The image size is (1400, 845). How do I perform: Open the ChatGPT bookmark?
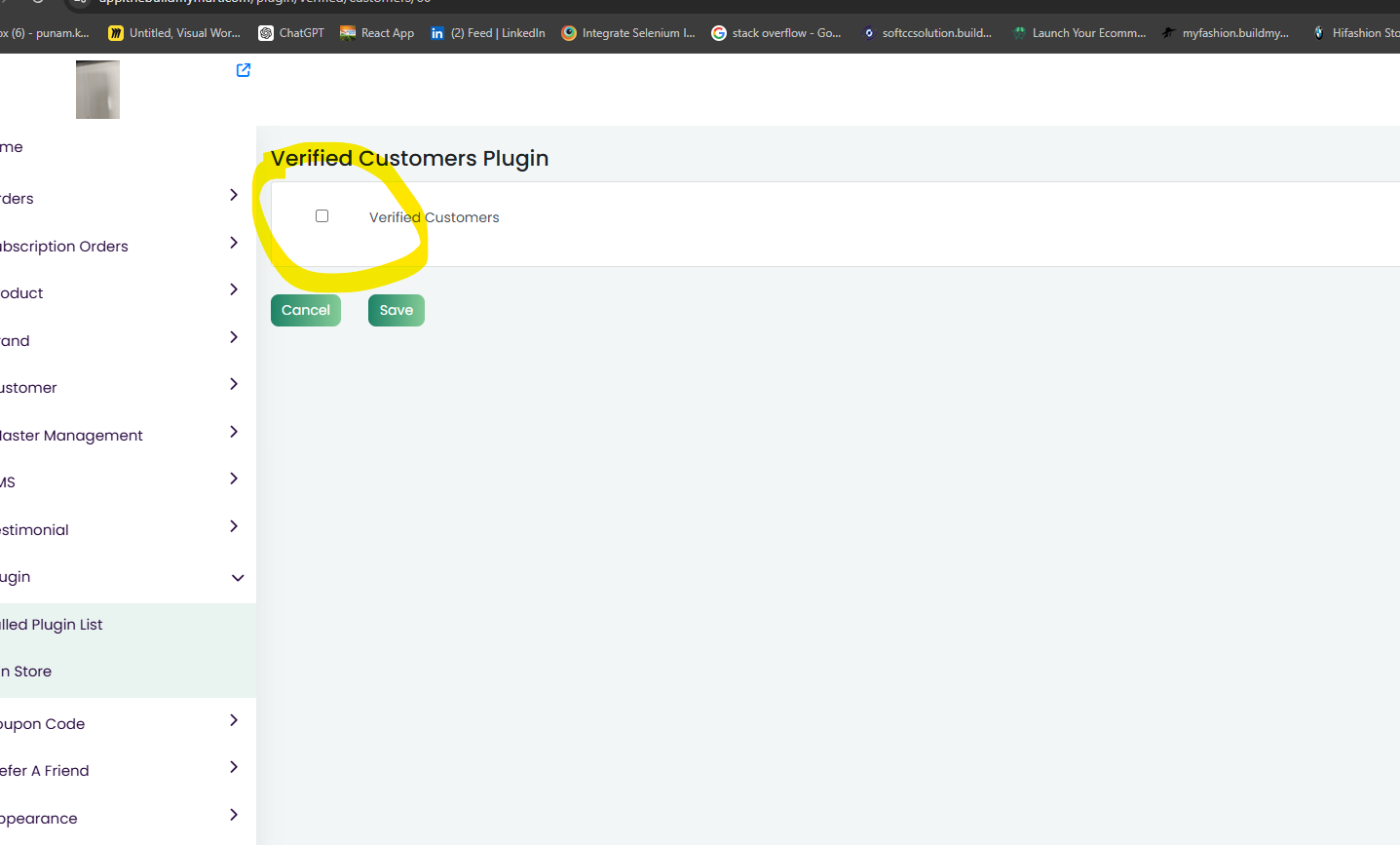[x=291, y=33]
